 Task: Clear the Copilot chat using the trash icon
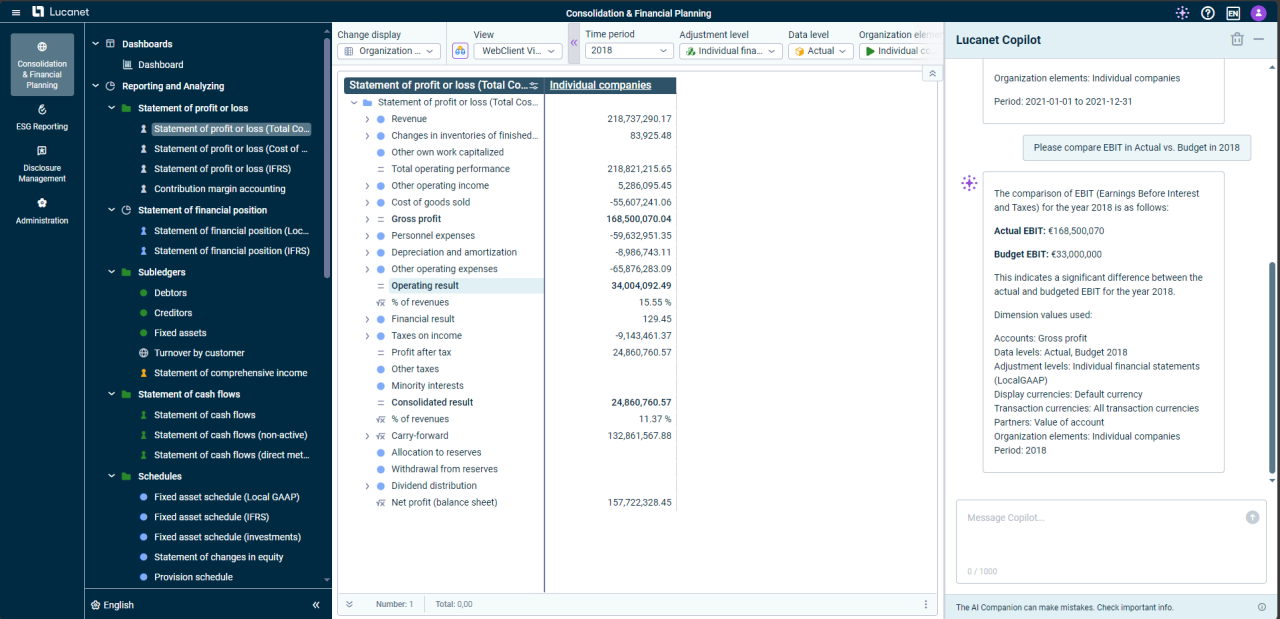(x=1236, y=39)
